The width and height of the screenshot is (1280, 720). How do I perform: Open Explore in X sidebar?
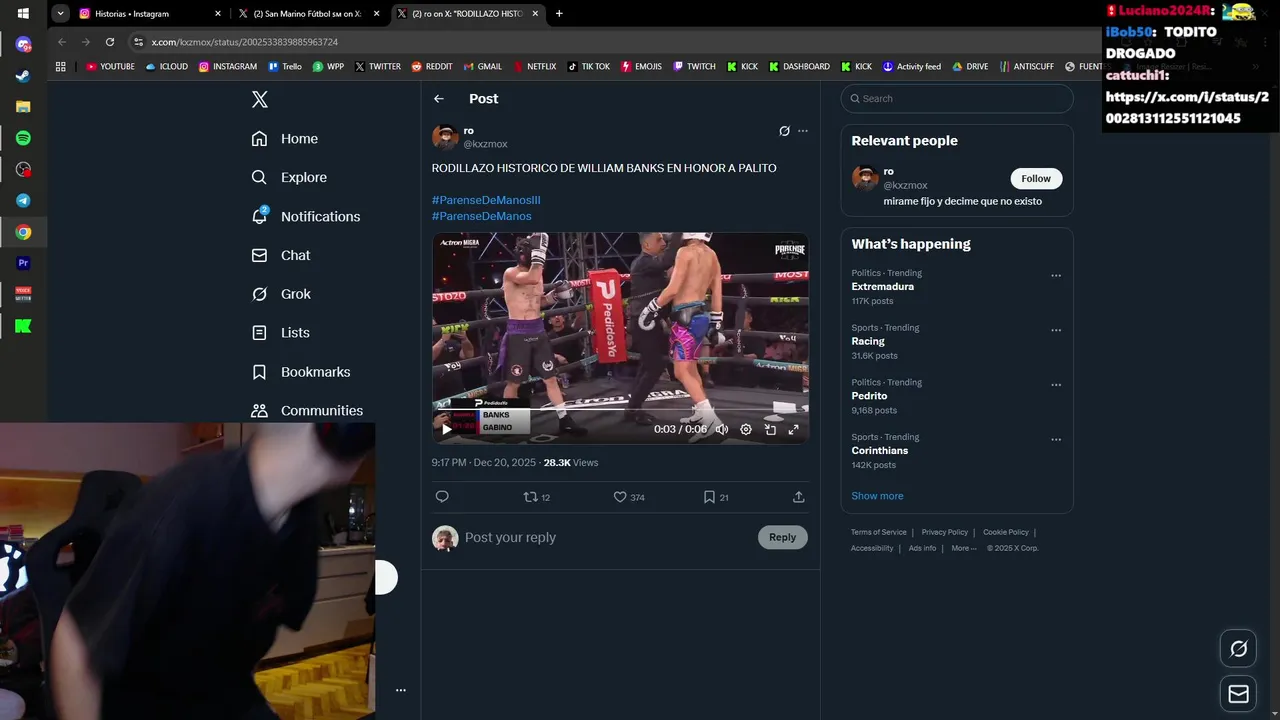(x=289, y=177)
